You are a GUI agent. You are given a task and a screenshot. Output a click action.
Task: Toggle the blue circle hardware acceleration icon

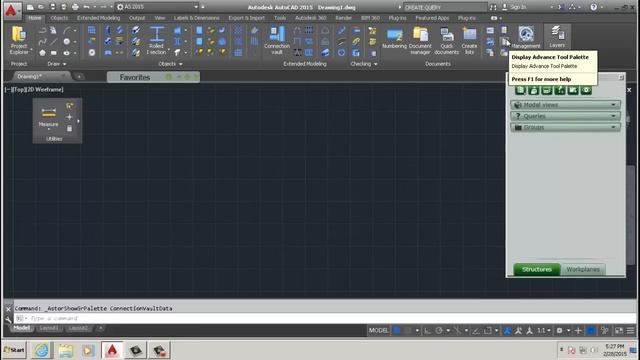tap(591, 331)
